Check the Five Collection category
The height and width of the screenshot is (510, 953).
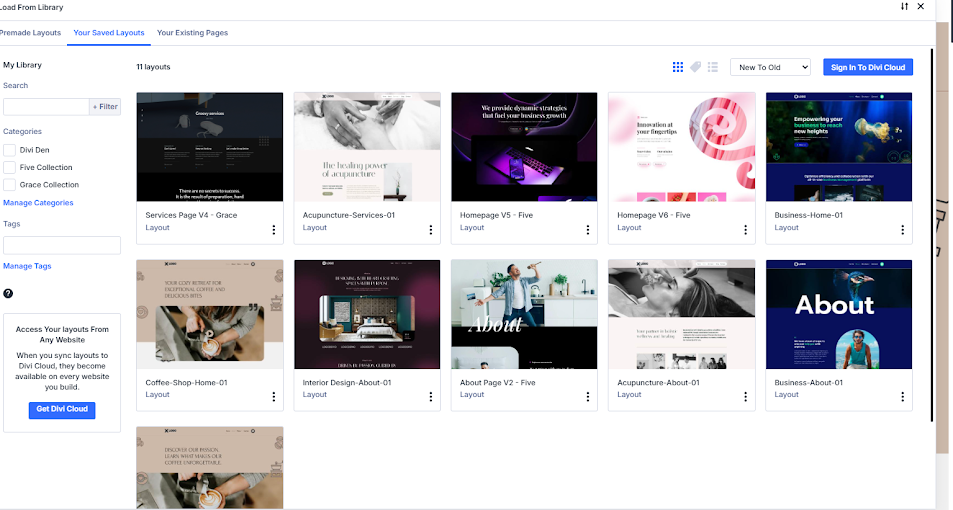[9, 167]
